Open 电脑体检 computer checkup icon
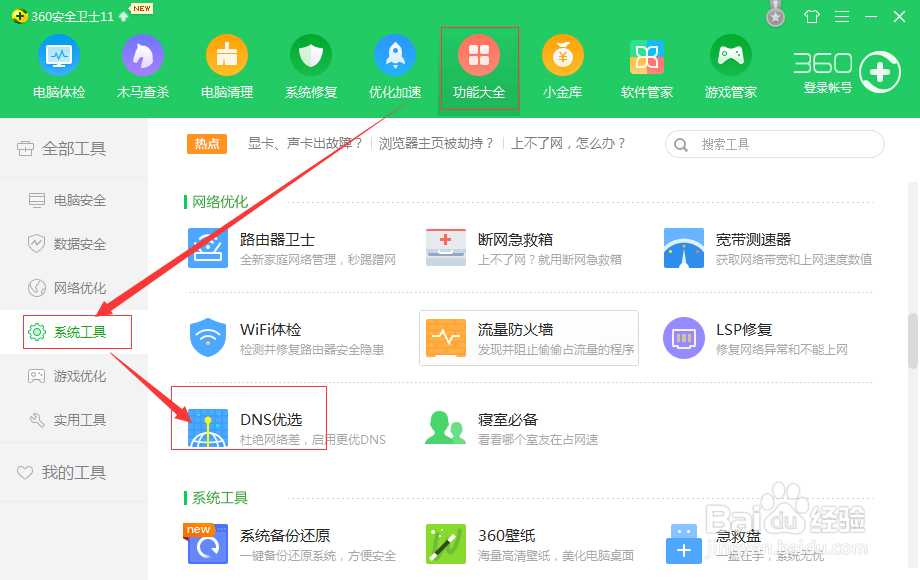Image resolution: width=920 pixels, height=580 pixels. (59, 56)
